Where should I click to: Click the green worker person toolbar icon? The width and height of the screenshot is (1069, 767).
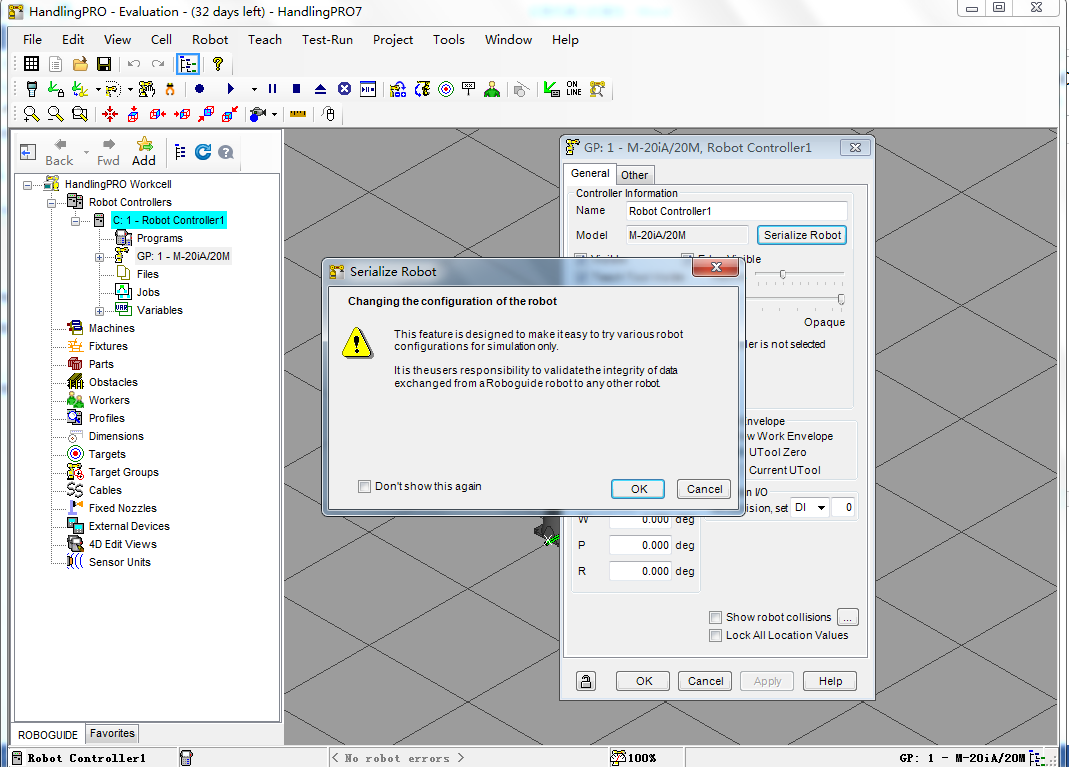pos(492,89)
